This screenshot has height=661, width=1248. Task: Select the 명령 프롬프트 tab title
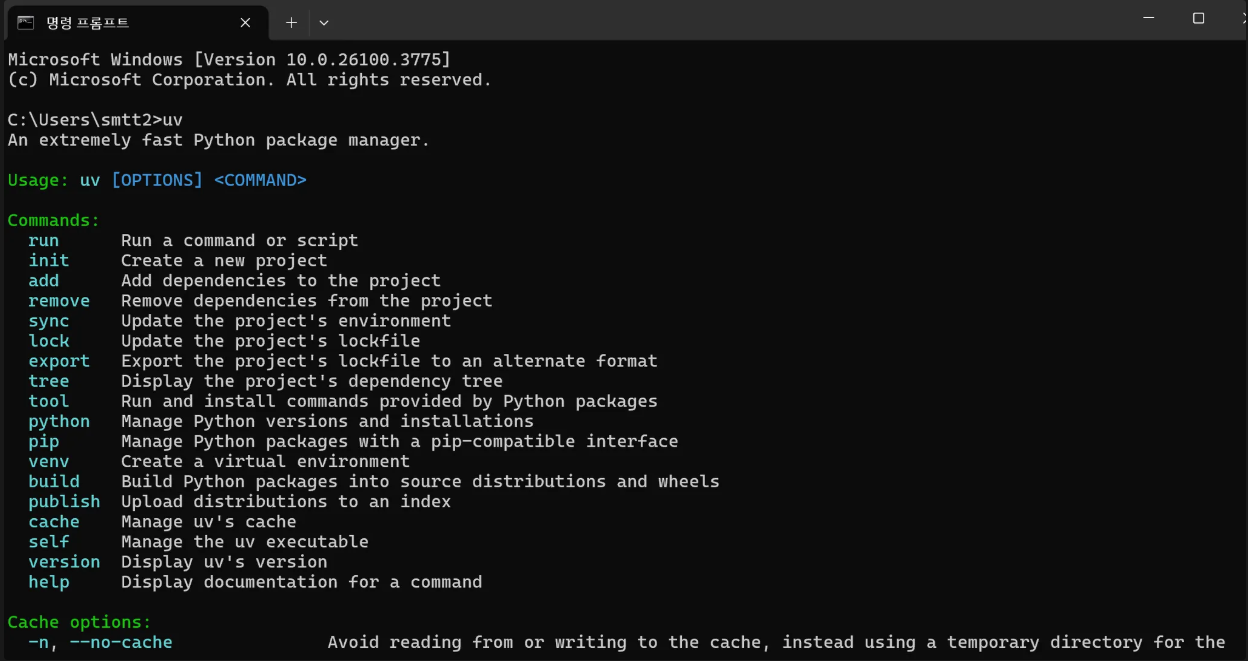coord(87,22)
